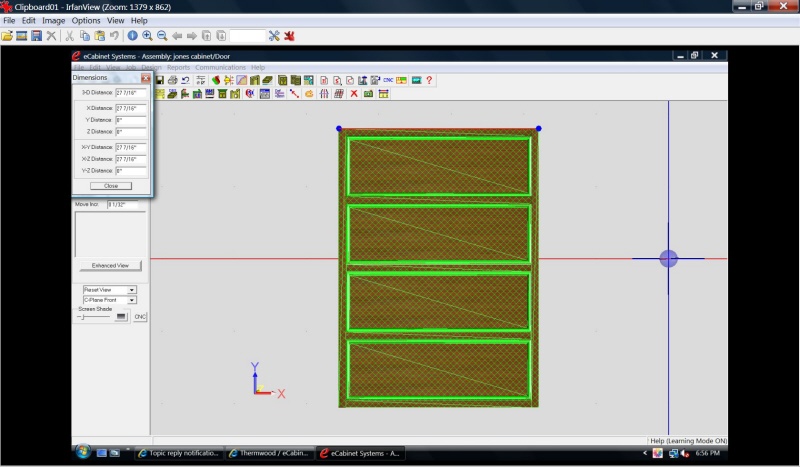Click Close button in Dimensions dialog
The width and height of the screenshot is (800, 467).
coord(111,186)
